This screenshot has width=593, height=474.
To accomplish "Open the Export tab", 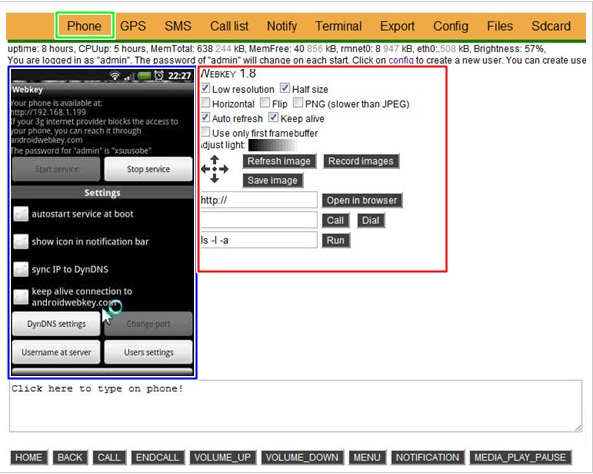I will [x=397, y=26].
